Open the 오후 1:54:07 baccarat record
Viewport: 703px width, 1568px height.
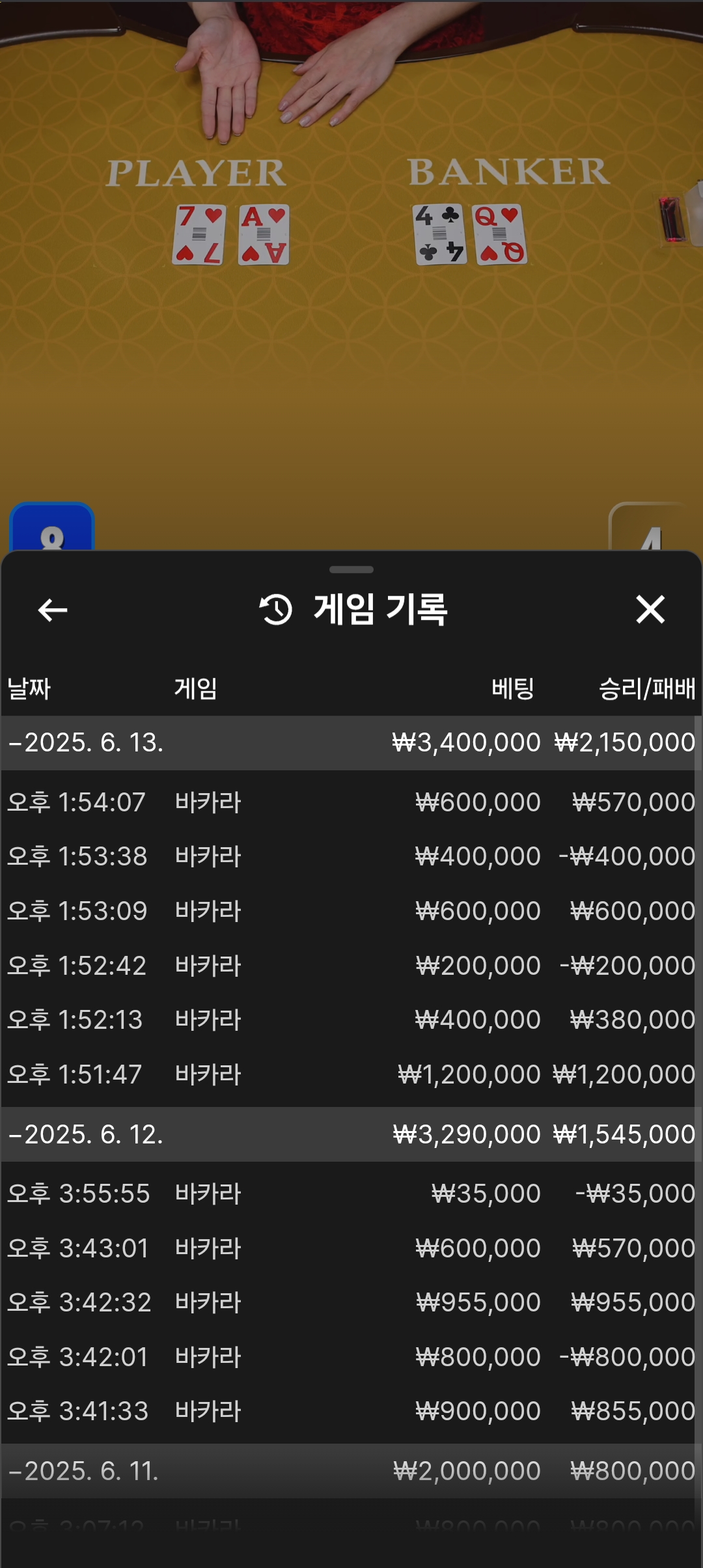pos(351,802)
